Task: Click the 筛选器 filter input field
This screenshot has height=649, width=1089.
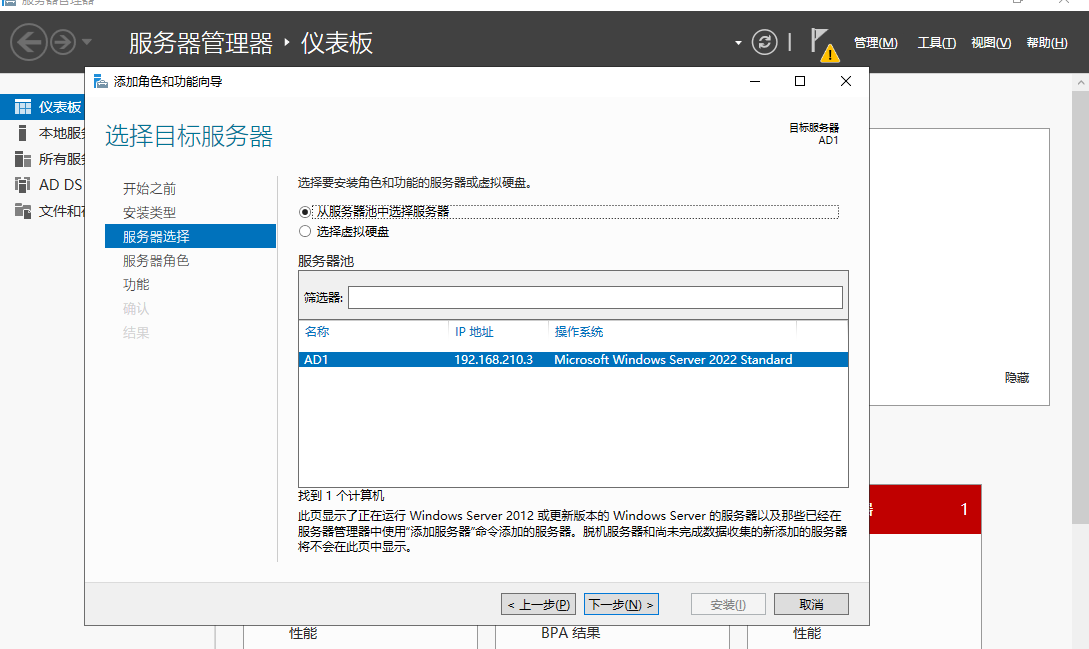Action: 595,297
